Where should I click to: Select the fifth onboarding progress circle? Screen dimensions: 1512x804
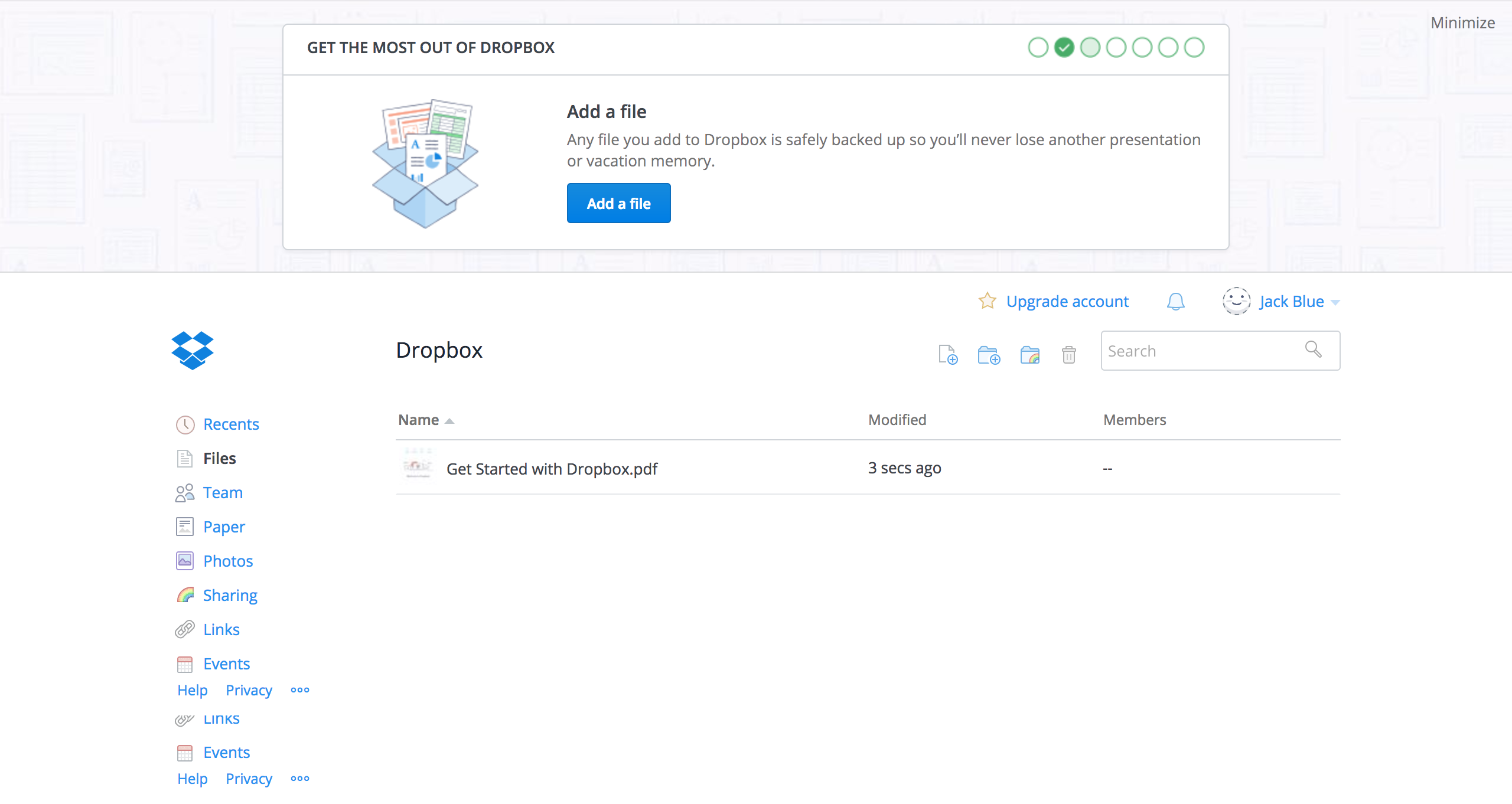click(x=1142, y=47)
